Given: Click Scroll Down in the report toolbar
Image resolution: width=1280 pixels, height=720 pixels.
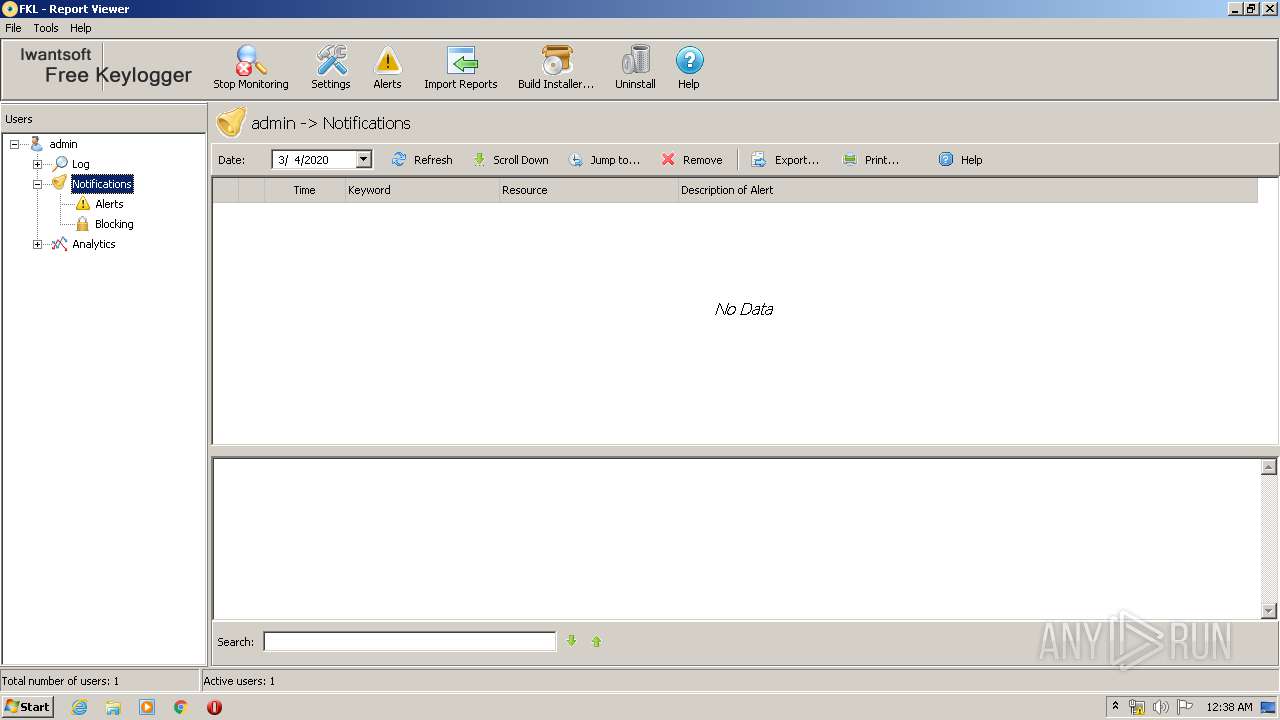Looking at the screenshot, I should [x=510, y=160].
